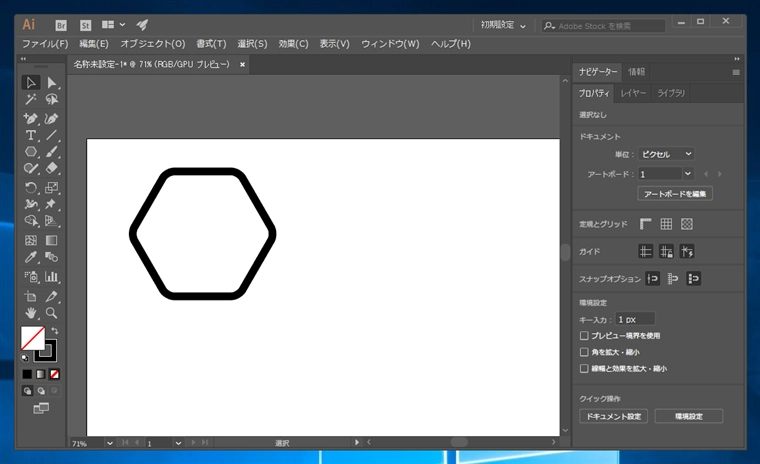Click the GPU performance rocket icon
This screenshot has width=760, height=464.
(142, 25)
